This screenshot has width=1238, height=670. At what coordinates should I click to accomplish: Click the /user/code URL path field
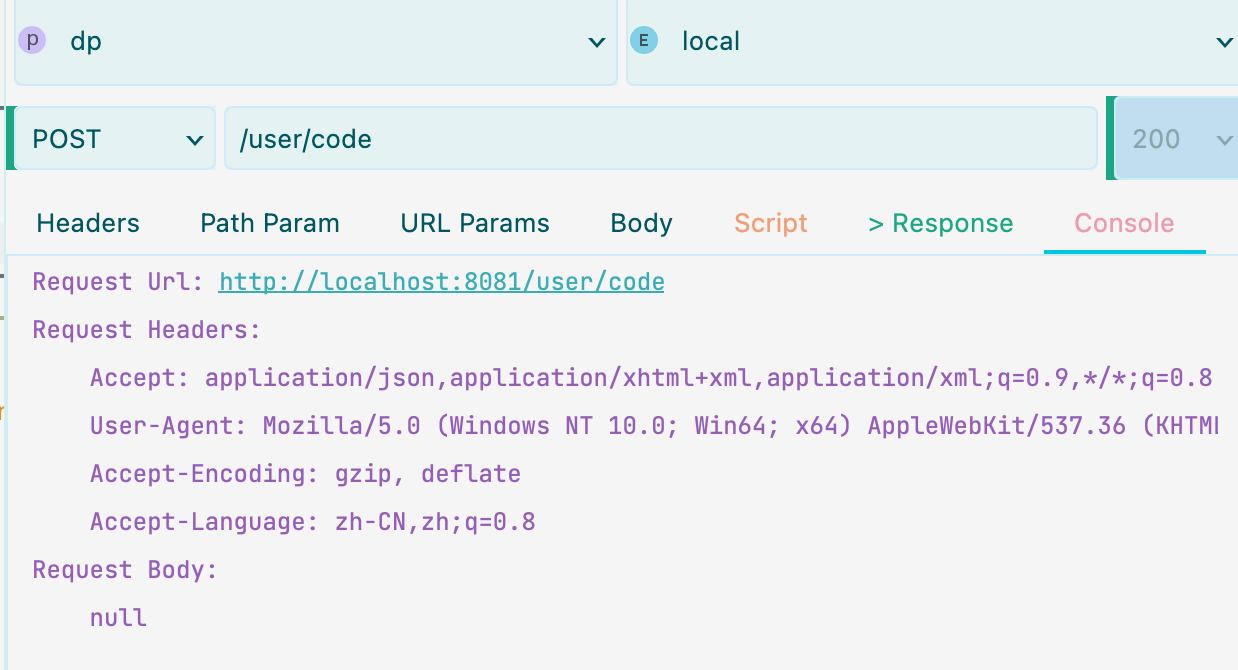coord(660,139)
